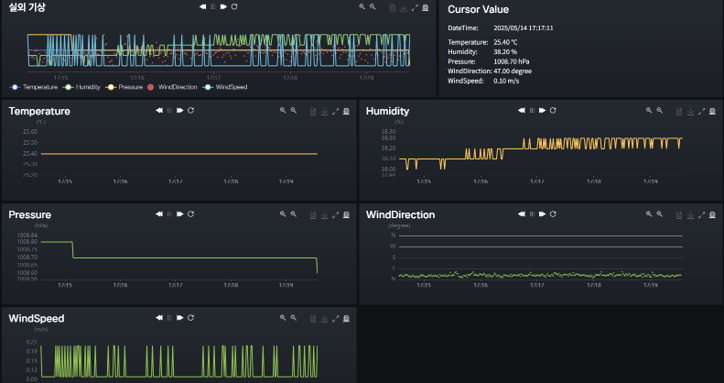Select the DateTime value 2025/05/14 17:17:11
724x383 pixels.
(x=523, y=28)
